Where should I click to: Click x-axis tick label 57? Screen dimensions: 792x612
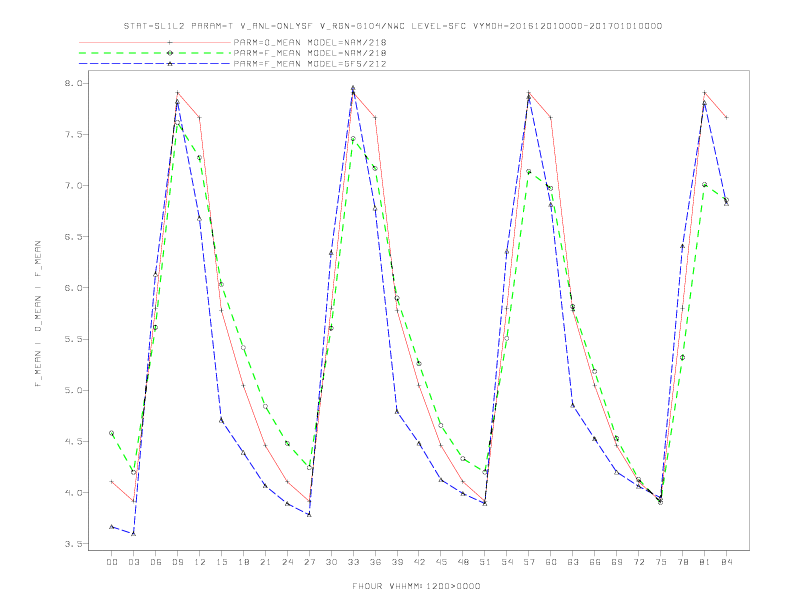[x=529, y=562]
